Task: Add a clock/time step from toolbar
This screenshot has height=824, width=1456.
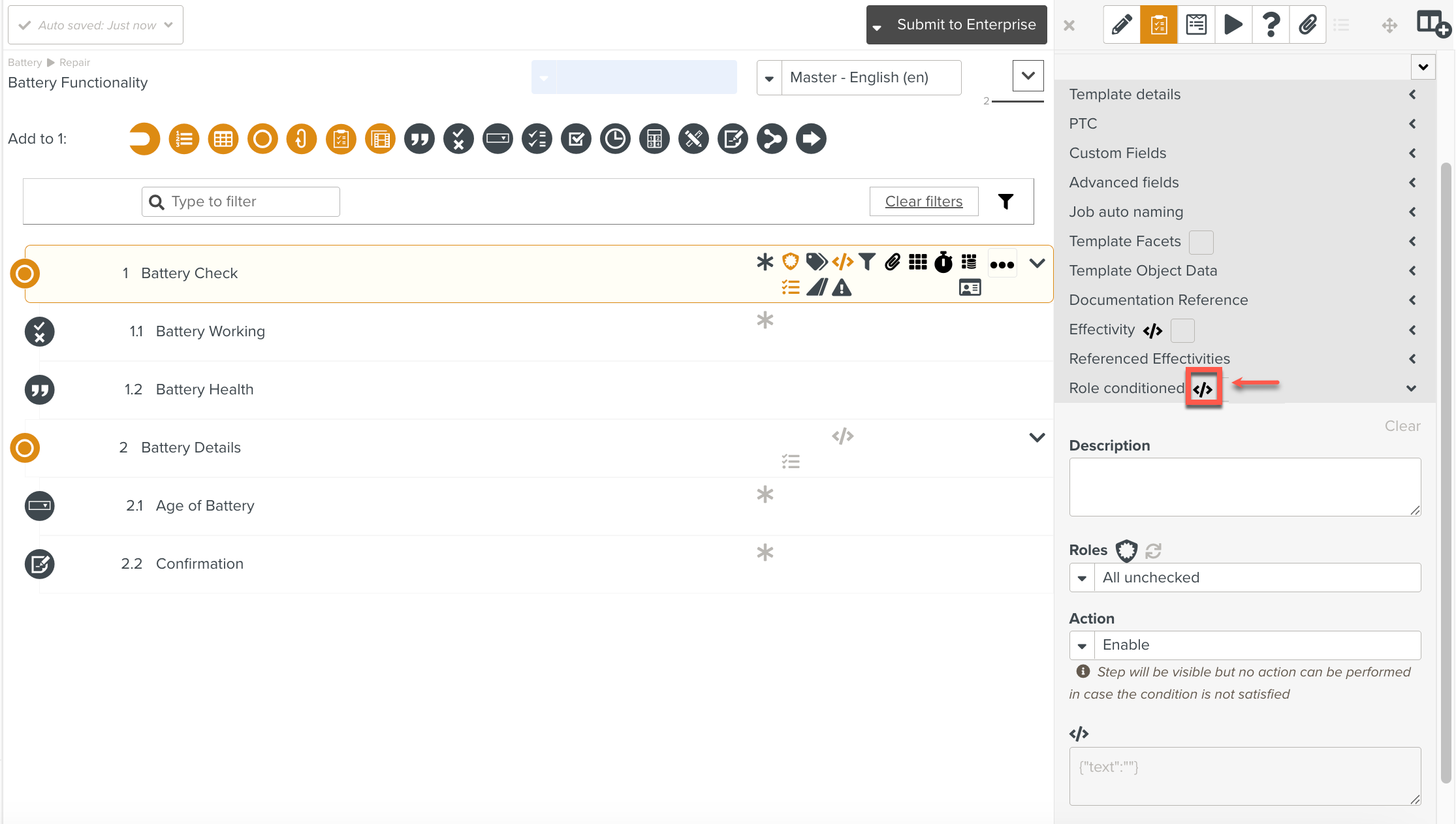Action: [615, 139]
